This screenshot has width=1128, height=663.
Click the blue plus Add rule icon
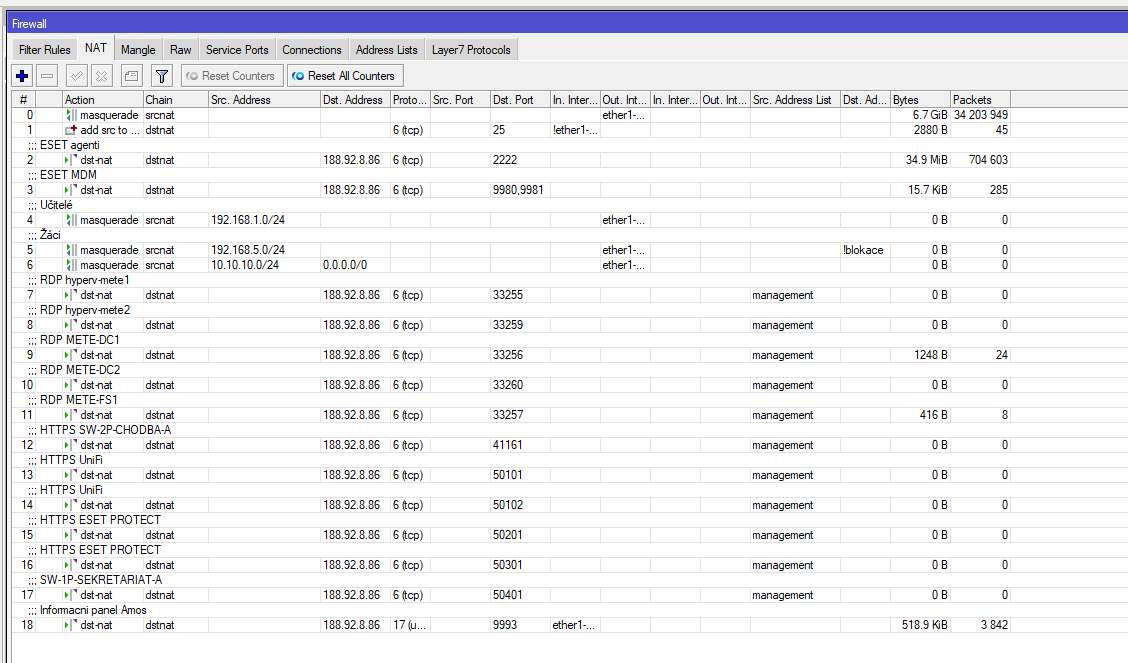coord(22,76)
